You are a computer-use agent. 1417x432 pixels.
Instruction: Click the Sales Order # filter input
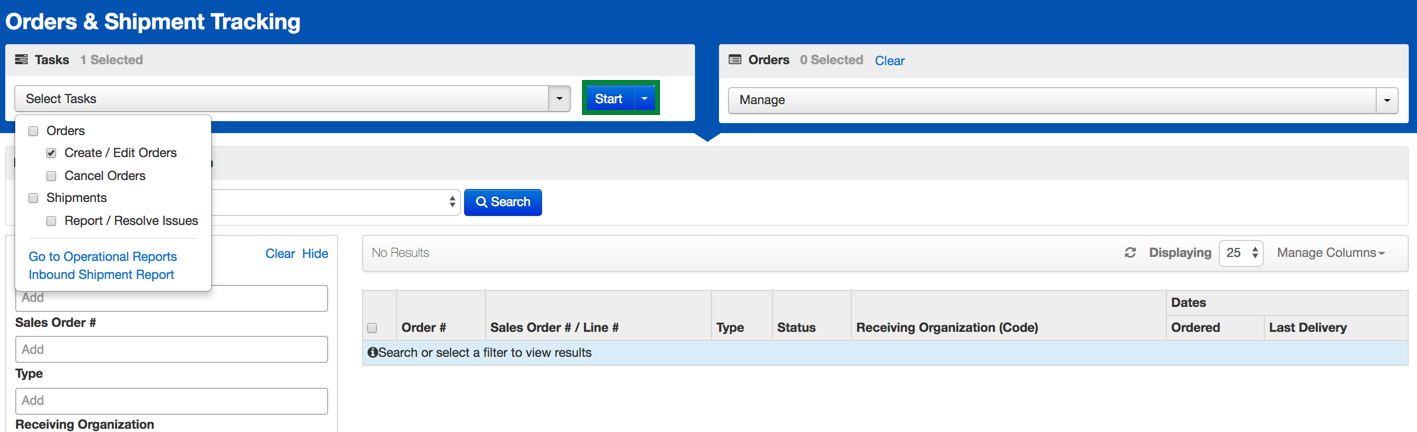[x=172, y=349]
